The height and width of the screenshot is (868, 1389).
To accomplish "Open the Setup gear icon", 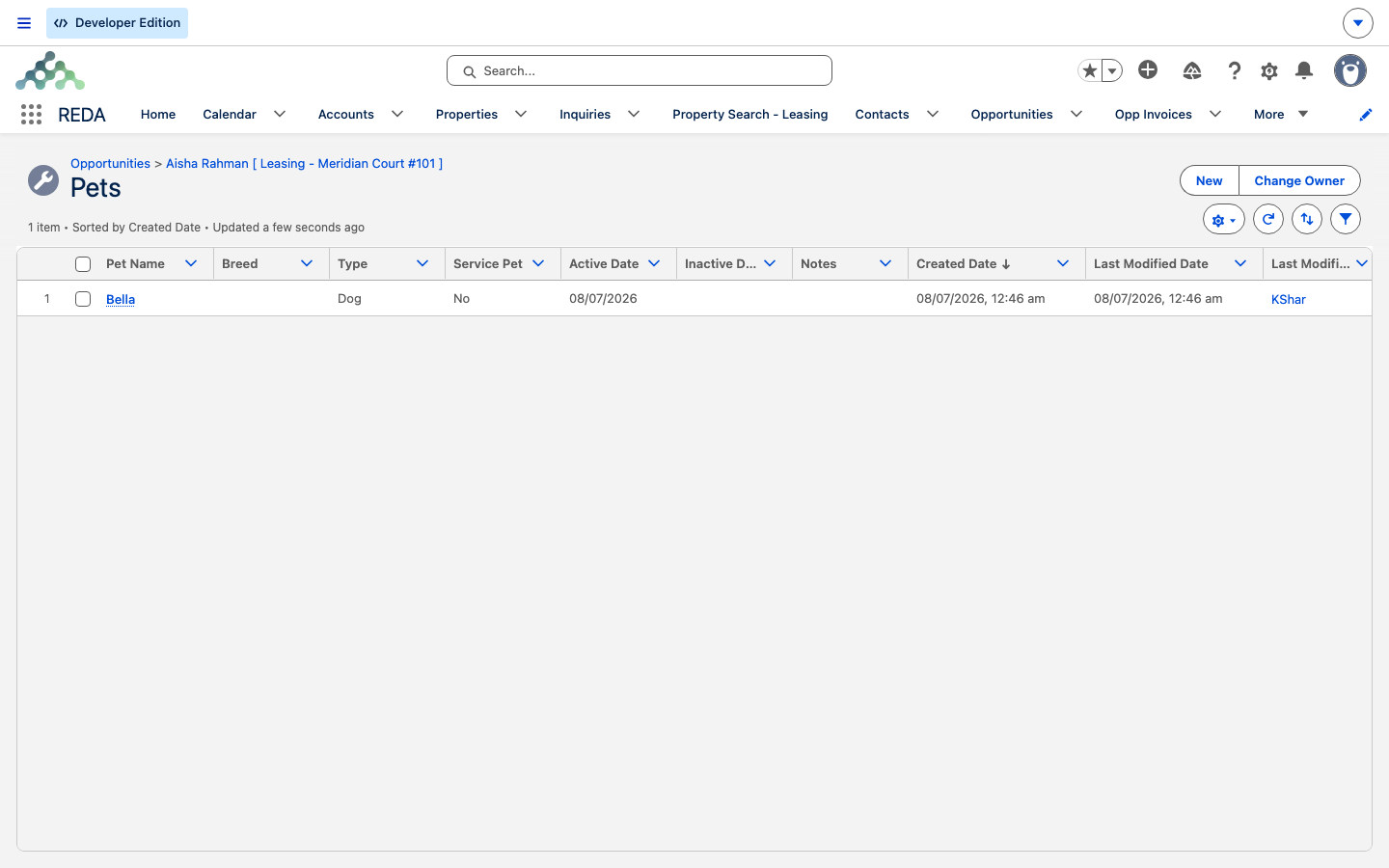I will [x=1269, y=70].
